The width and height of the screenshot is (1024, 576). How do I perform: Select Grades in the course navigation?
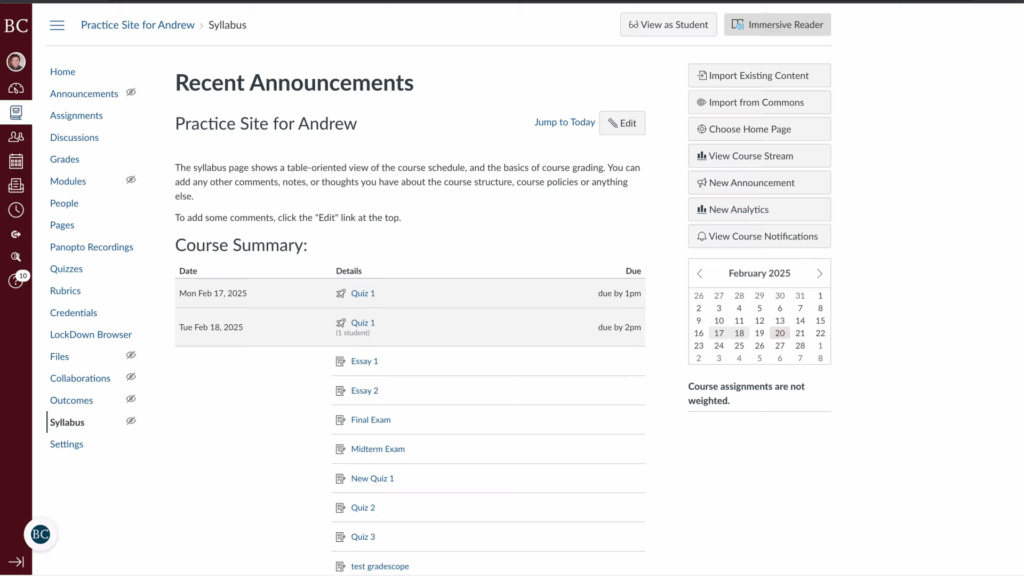point(65,159)
